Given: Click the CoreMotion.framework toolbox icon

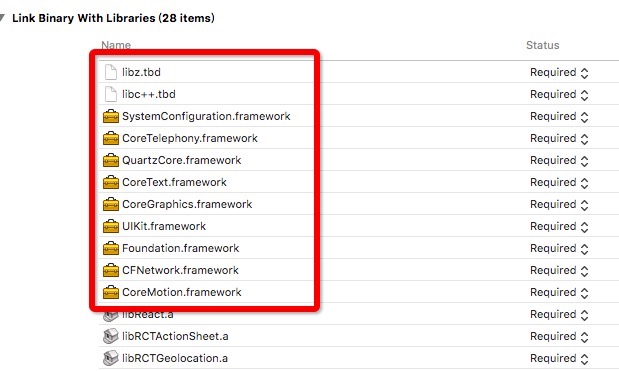Looking at the screenshot, I should [x=111, y=292].
